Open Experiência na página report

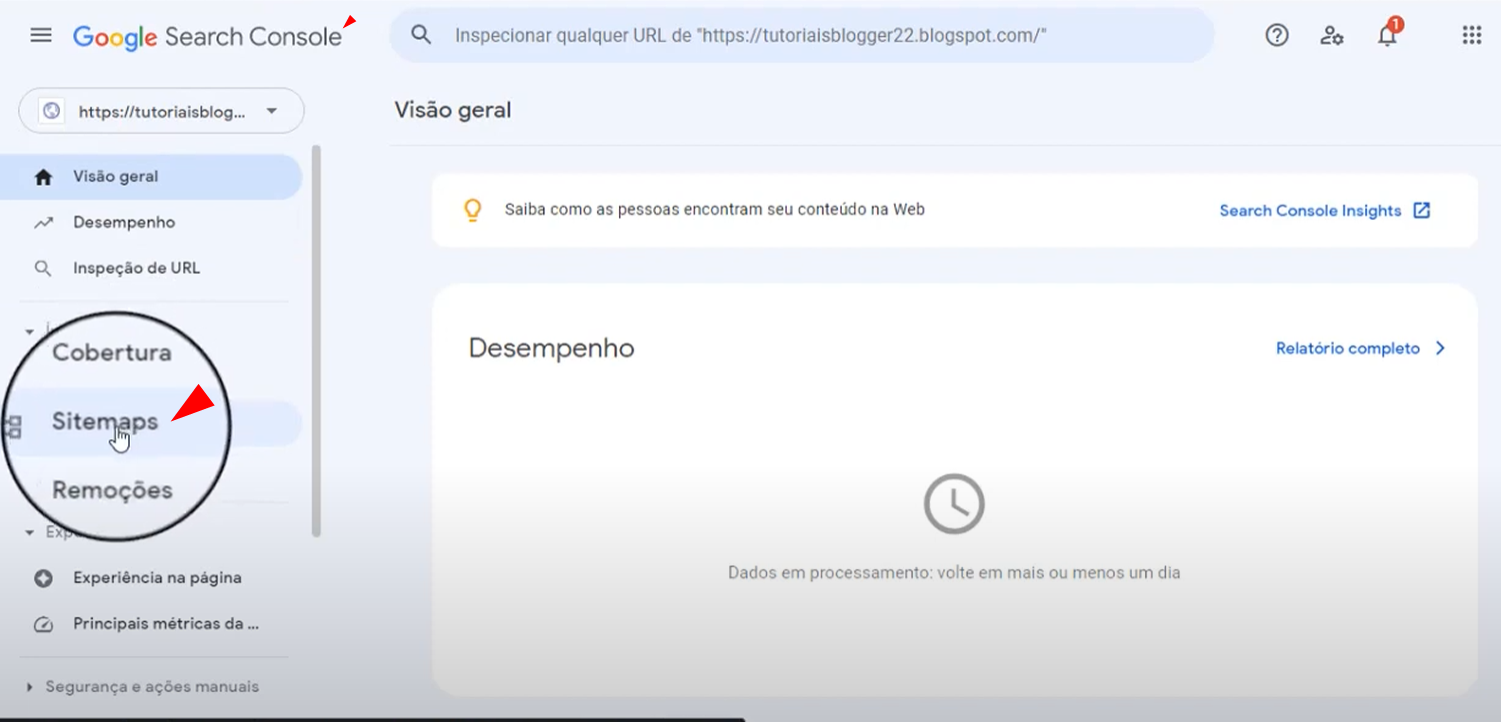pyautogui.click(x=156, y=578)
